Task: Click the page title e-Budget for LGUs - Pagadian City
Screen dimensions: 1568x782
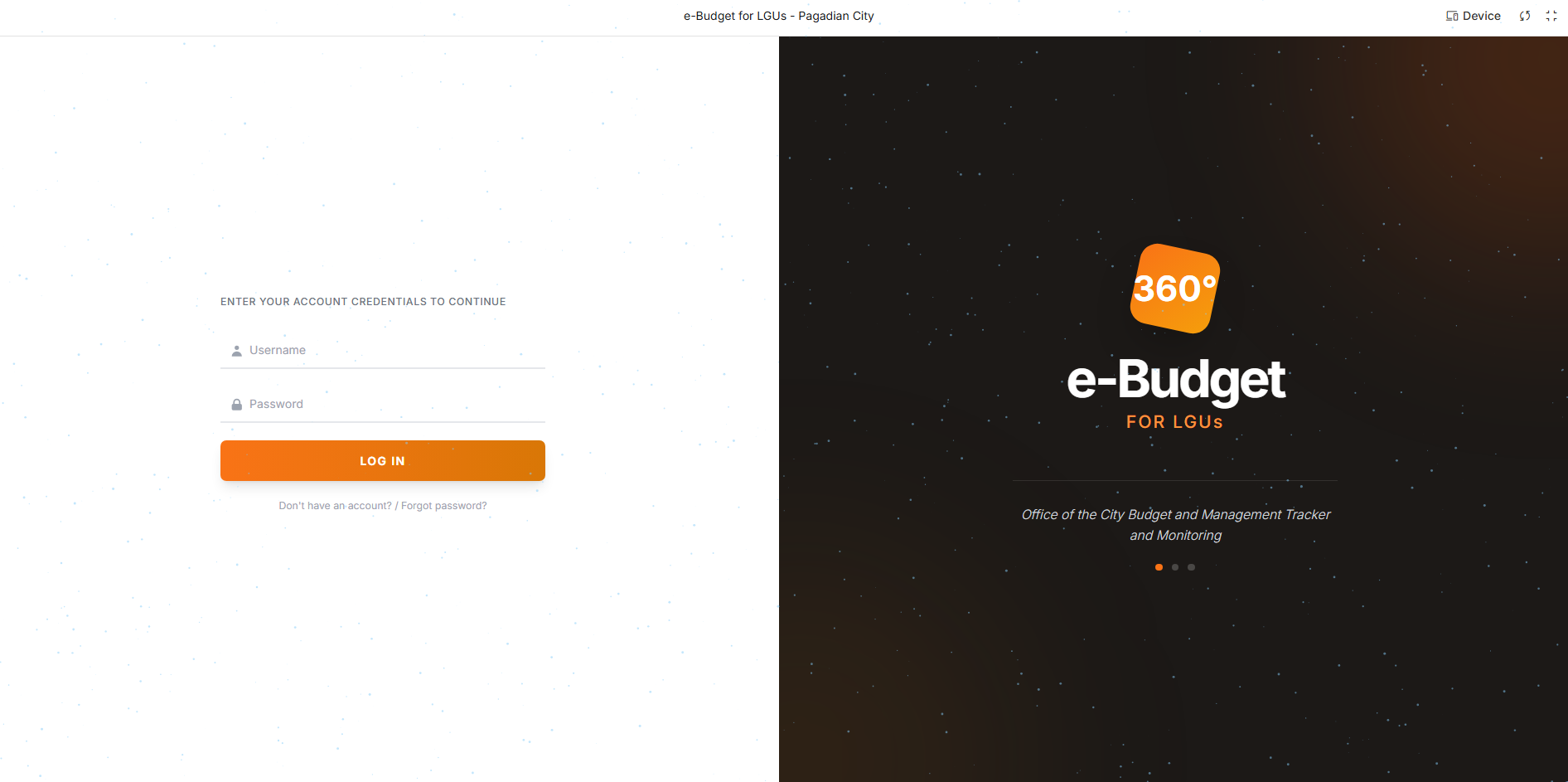Action: pyautogui.click(x=779, y=16)
